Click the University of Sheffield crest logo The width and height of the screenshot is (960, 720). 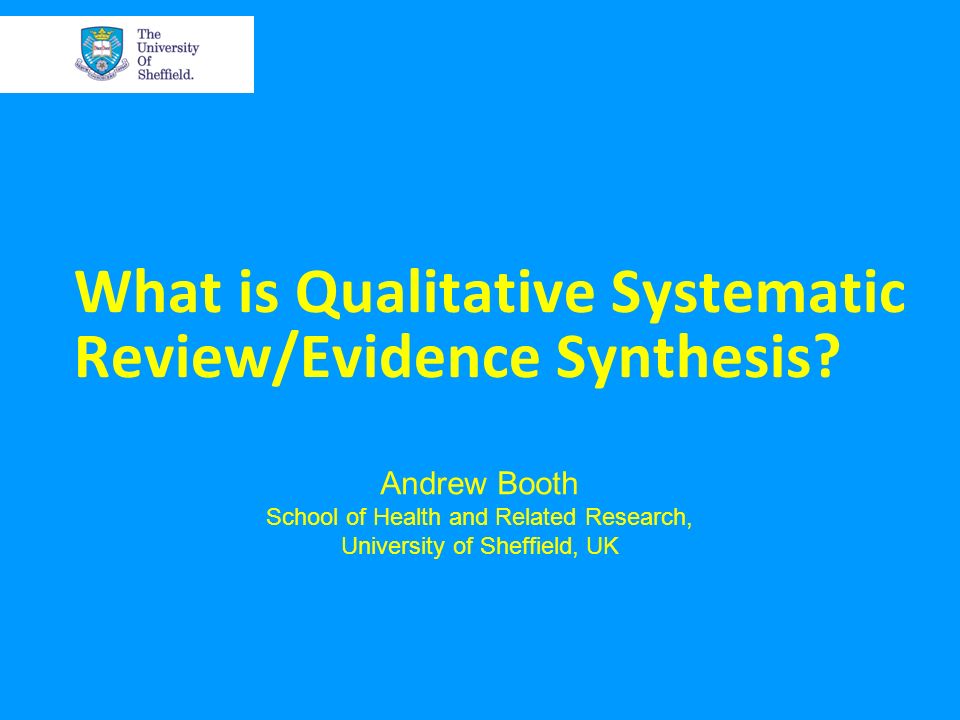(102, 54)
